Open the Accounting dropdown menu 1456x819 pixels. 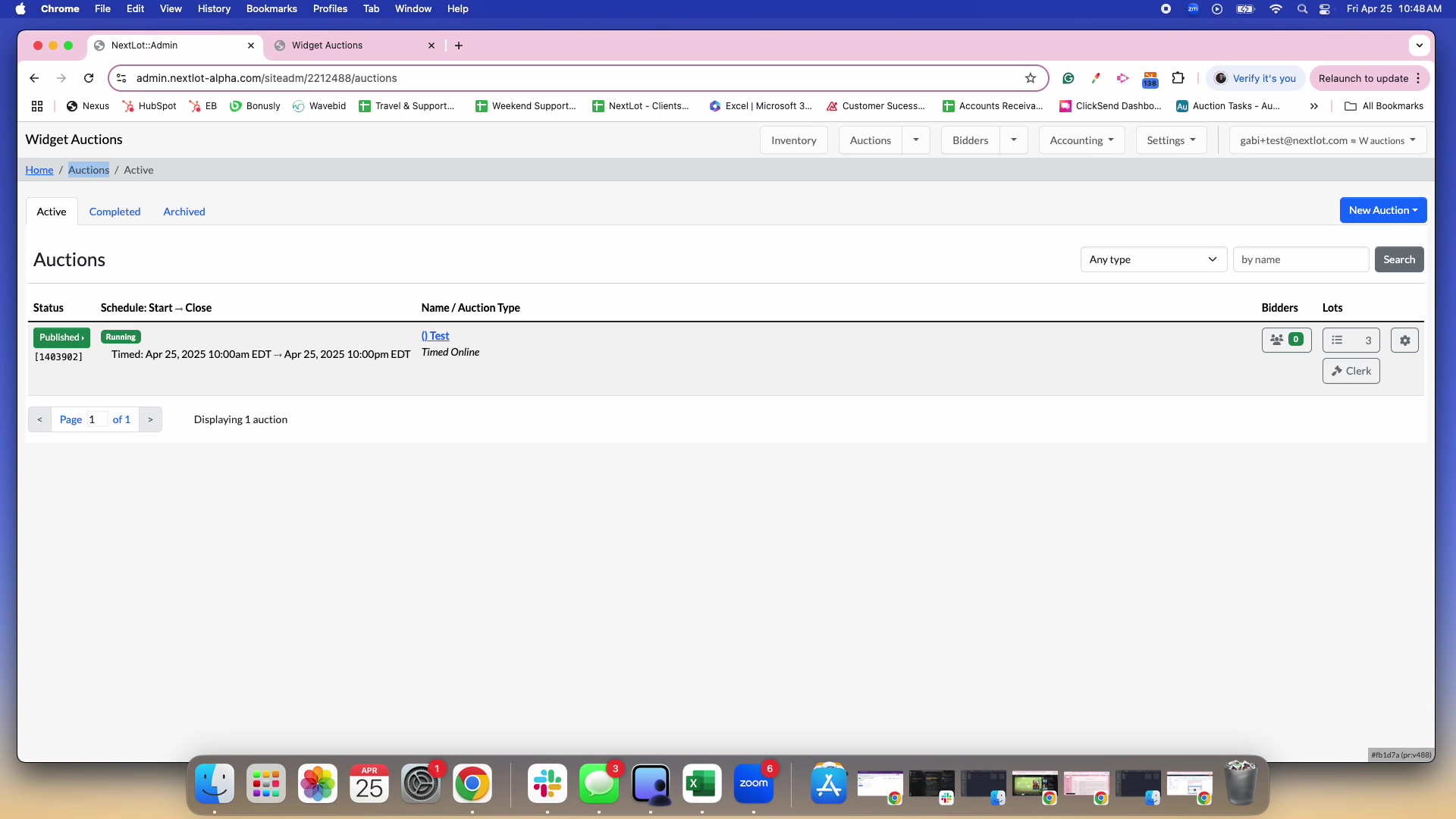tap(1081, 140)
